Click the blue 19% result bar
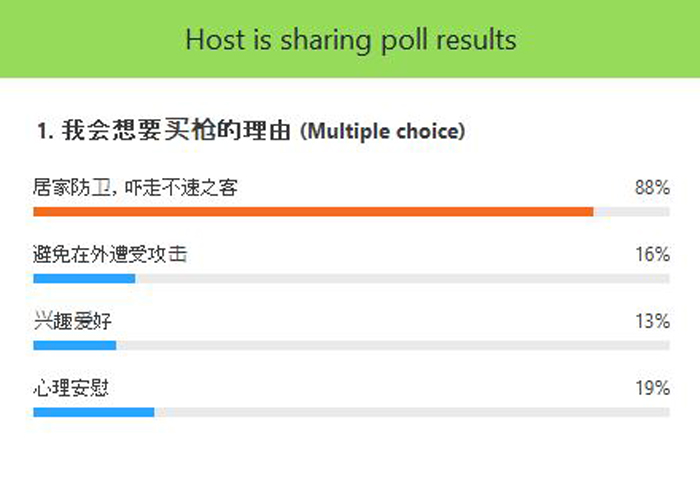 [x=94, y=412]
